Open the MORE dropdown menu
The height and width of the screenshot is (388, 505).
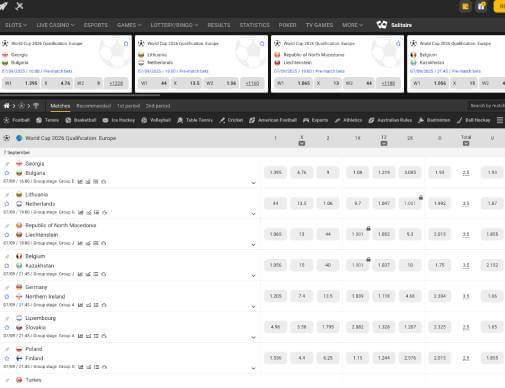tap(352, 25)
